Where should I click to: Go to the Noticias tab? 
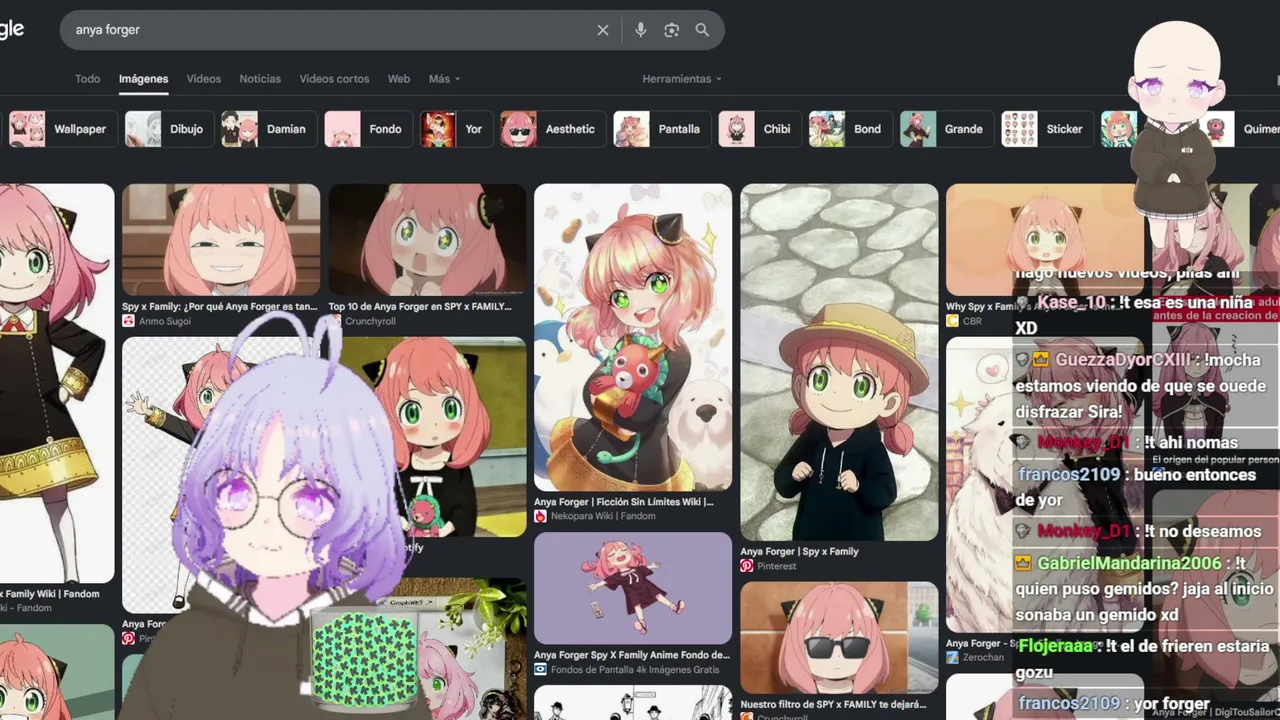coord(260,79)
